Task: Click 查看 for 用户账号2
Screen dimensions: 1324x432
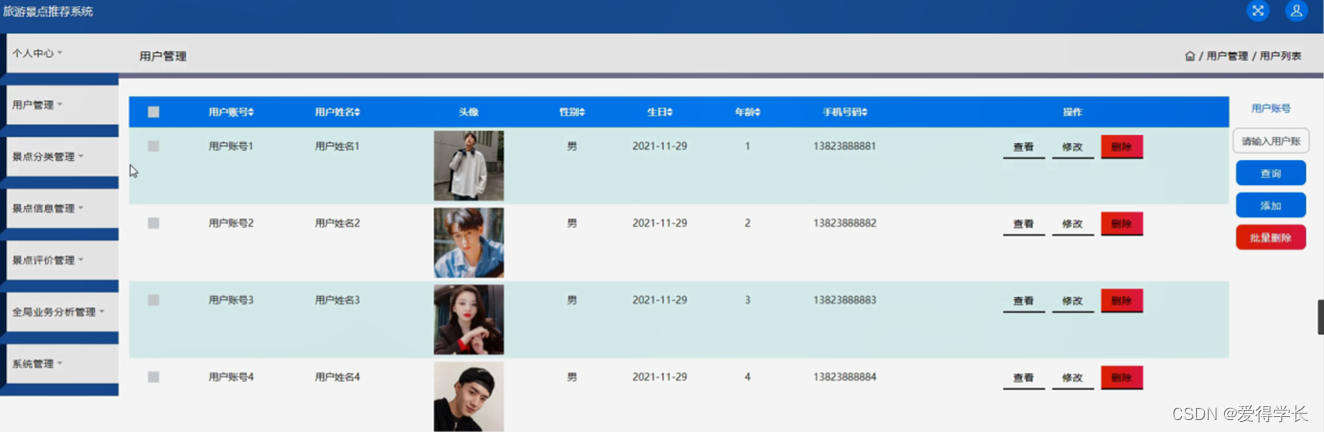Action: coord(1023,224)
